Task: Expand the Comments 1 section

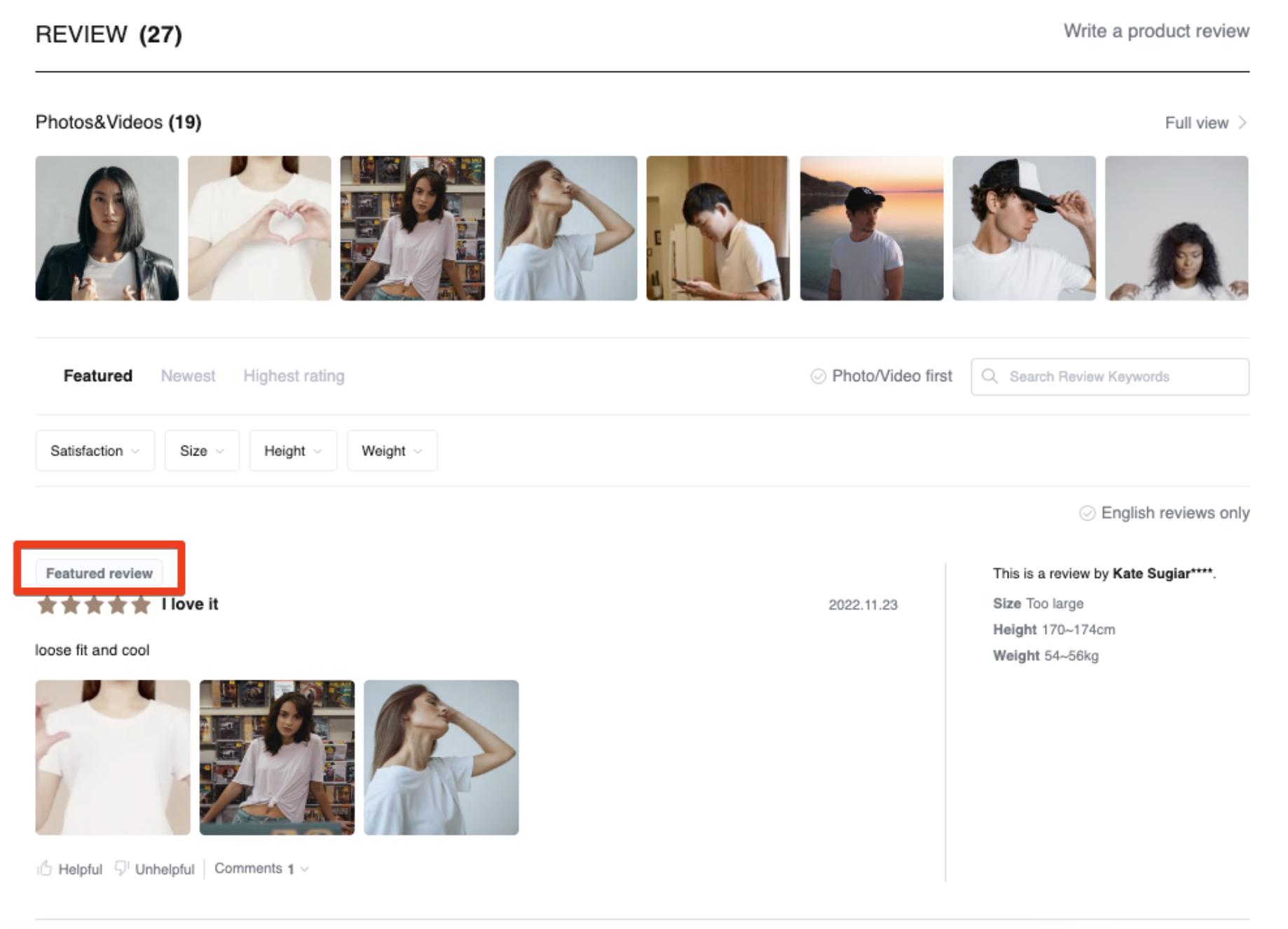Action: click(261, 869)
